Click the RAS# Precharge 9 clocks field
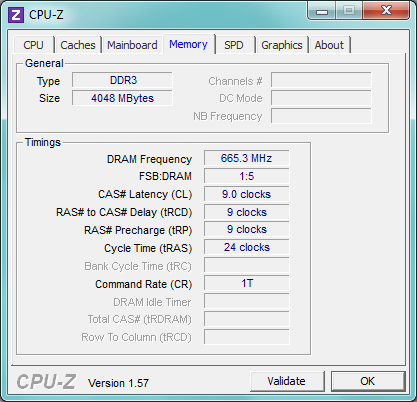Viewport: 417px width, 402px height. click(247, 229)
